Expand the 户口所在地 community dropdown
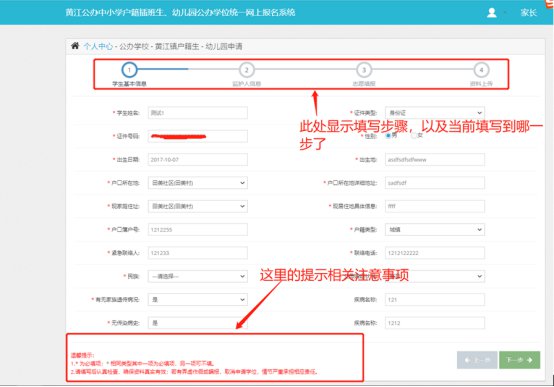This screenshot has height=387, width=554. pos(198,183)
